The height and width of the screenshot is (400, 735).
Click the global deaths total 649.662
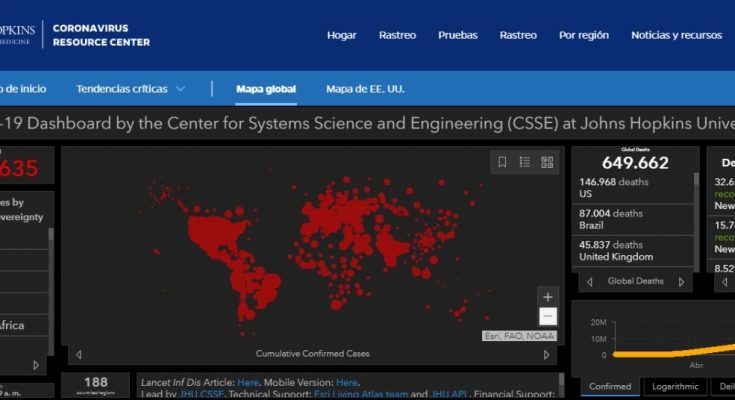point(635,163)
